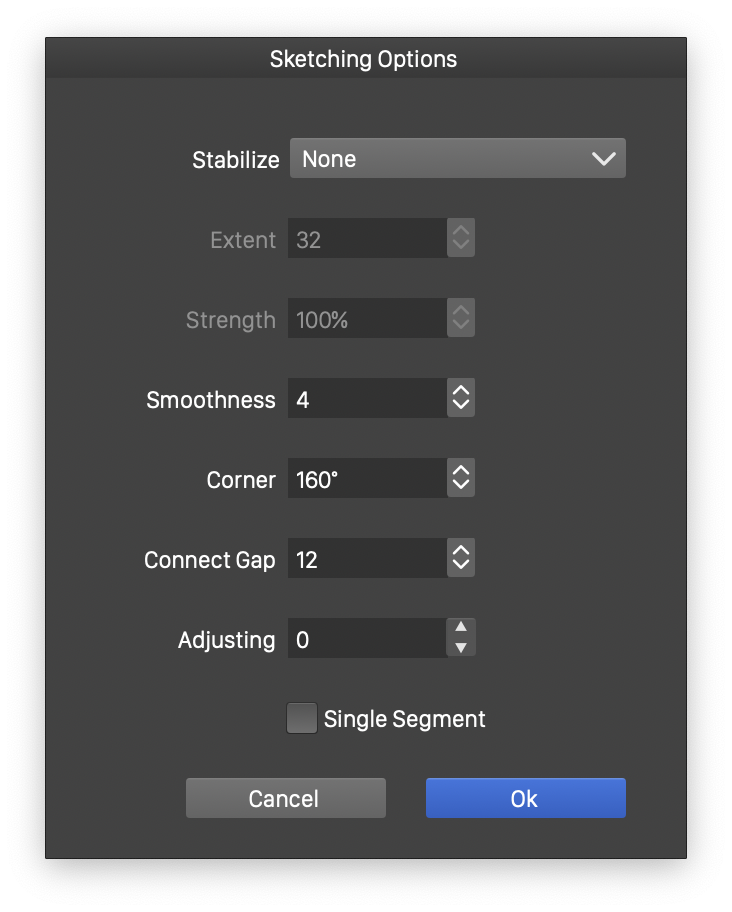Click the Strength percentage field
732x912 pixels.
coord(367,320)
